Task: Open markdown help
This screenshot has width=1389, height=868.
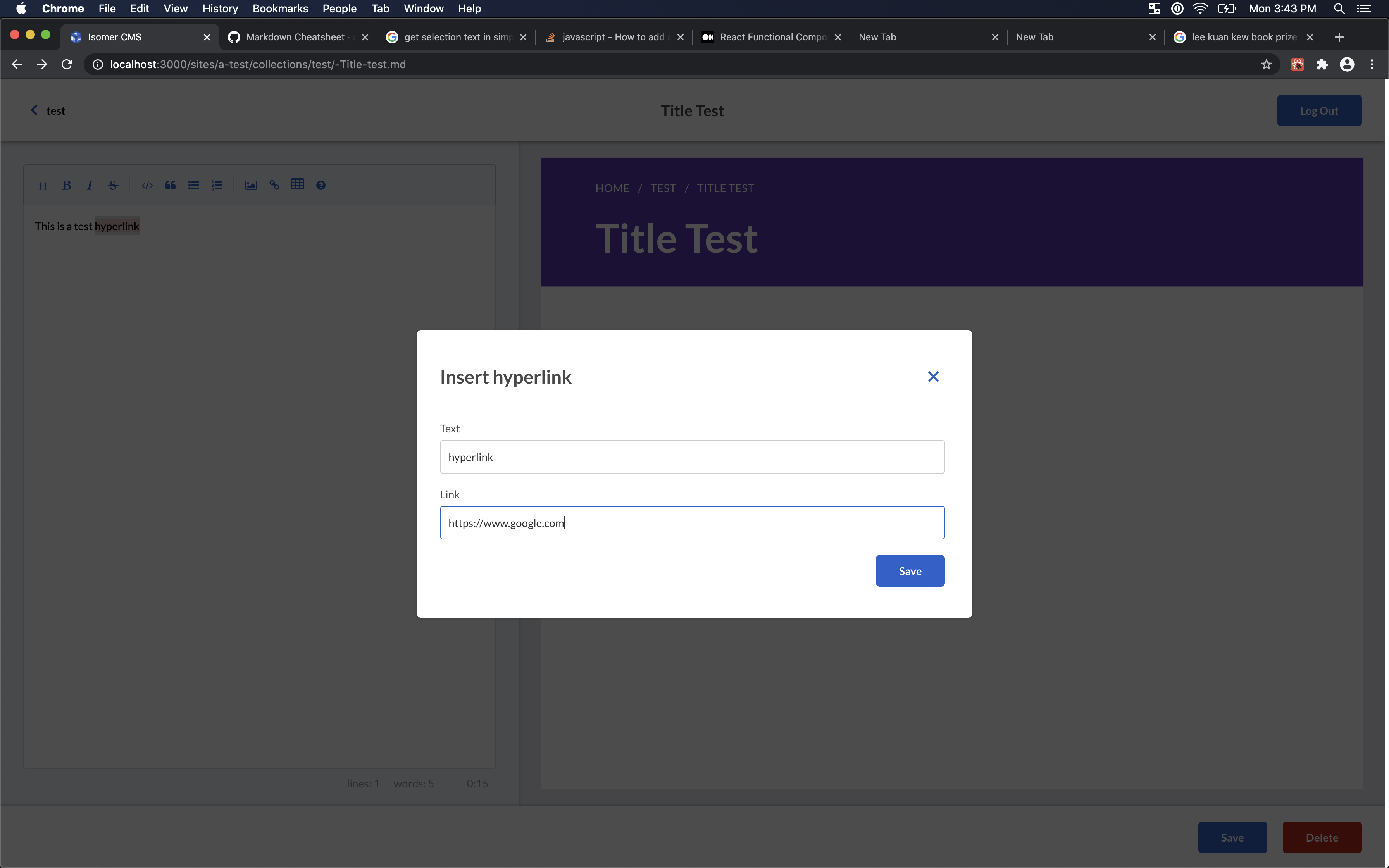Action: point(321,185)
